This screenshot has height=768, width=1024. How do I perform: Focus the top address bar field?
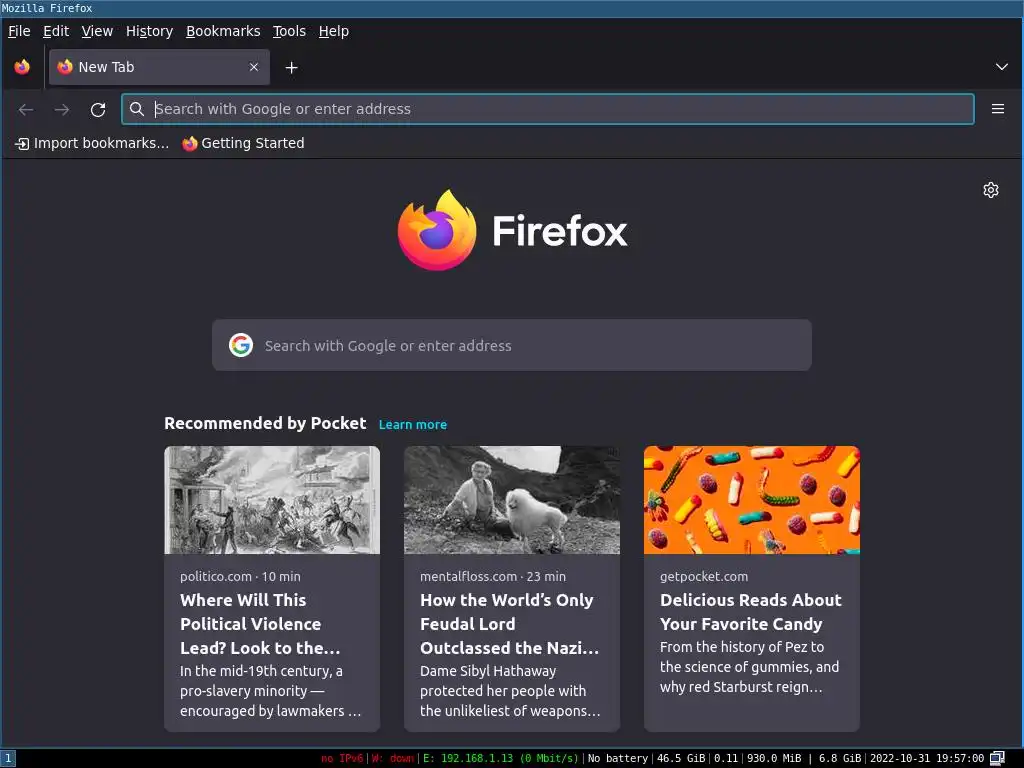click(547, 109)
